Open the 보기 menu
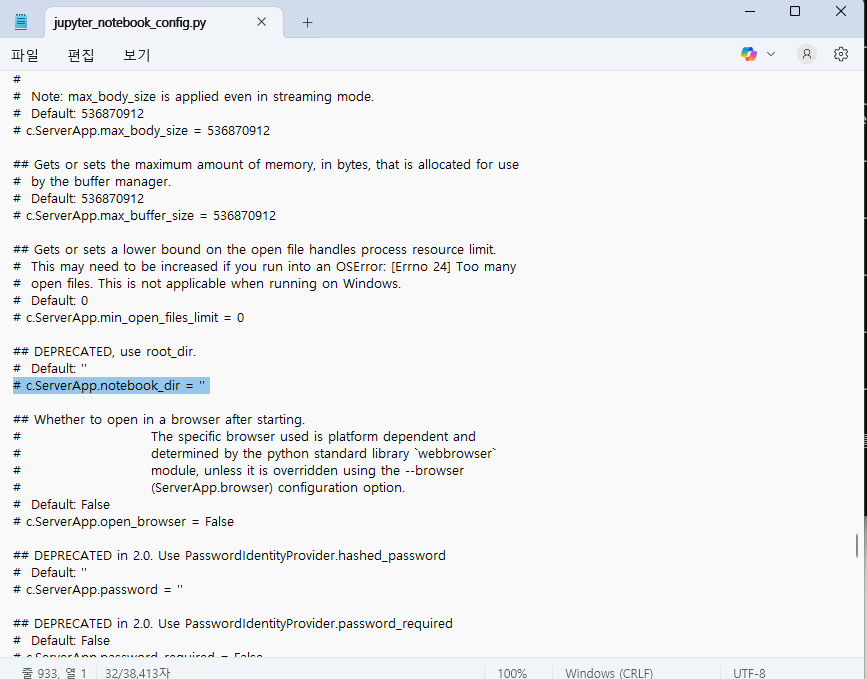 [x=137, y=55]
